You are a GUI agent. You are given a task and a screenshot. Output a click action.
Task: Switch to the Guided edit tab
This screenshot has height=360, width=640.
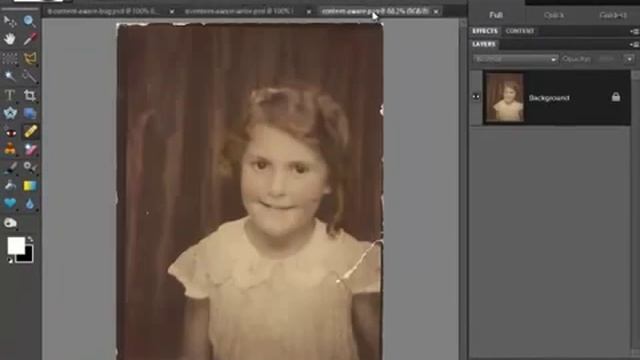pyautogui.click(x=612, y=16)
